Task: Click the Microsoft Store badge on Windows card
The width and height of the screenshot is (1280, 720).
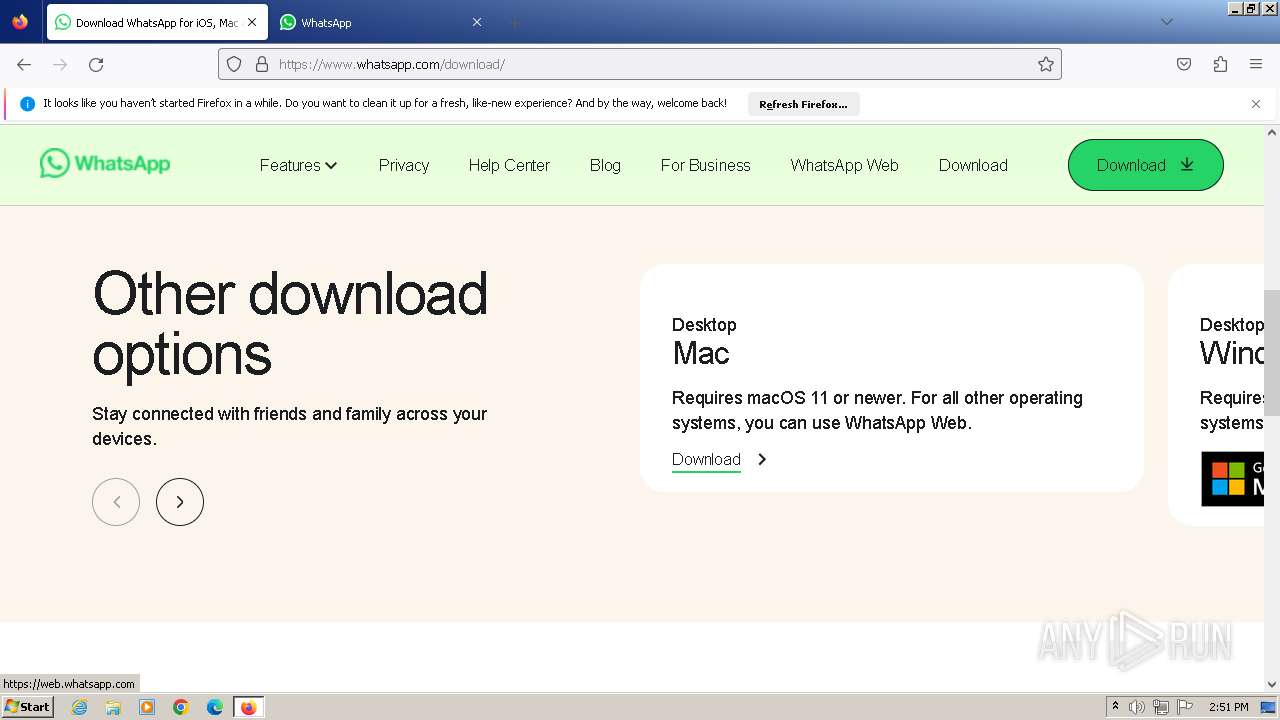Action: pos(1232,479)
